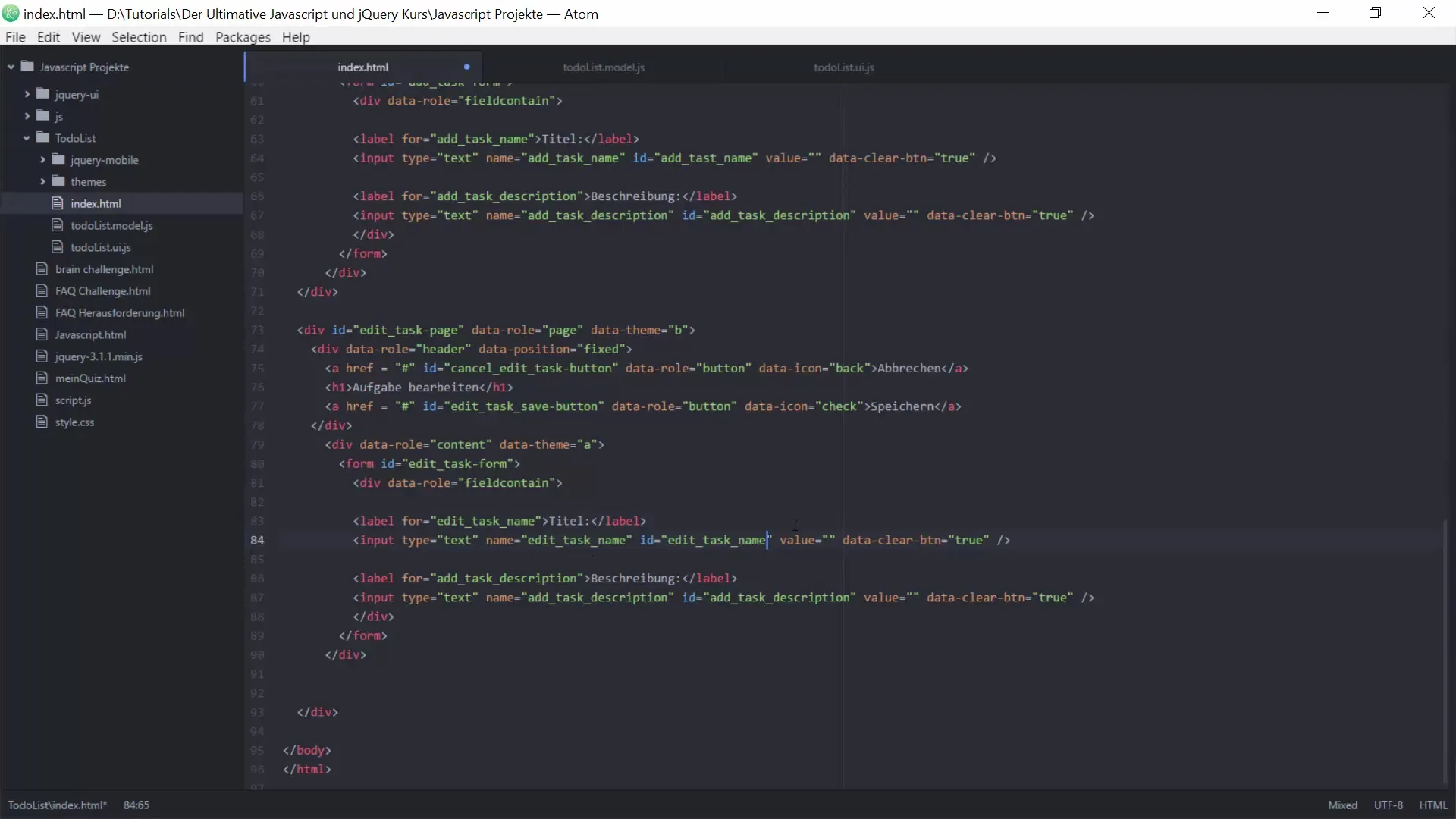Open FAQ Challenge.html file

click(x=102, y=291)
